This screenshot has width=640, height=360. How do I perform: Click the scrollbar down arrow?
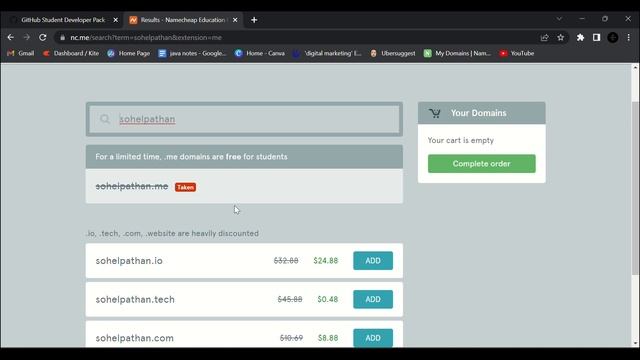click(635, 344)
